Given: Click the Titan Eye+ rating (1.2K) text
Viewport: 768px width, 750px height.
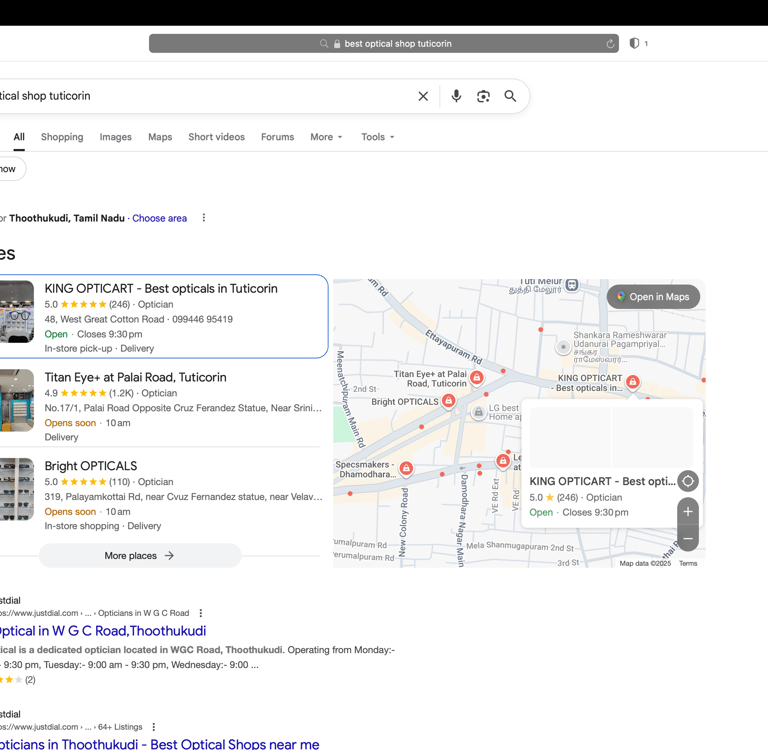Looking at the screenshot, I should pos(121,393).
